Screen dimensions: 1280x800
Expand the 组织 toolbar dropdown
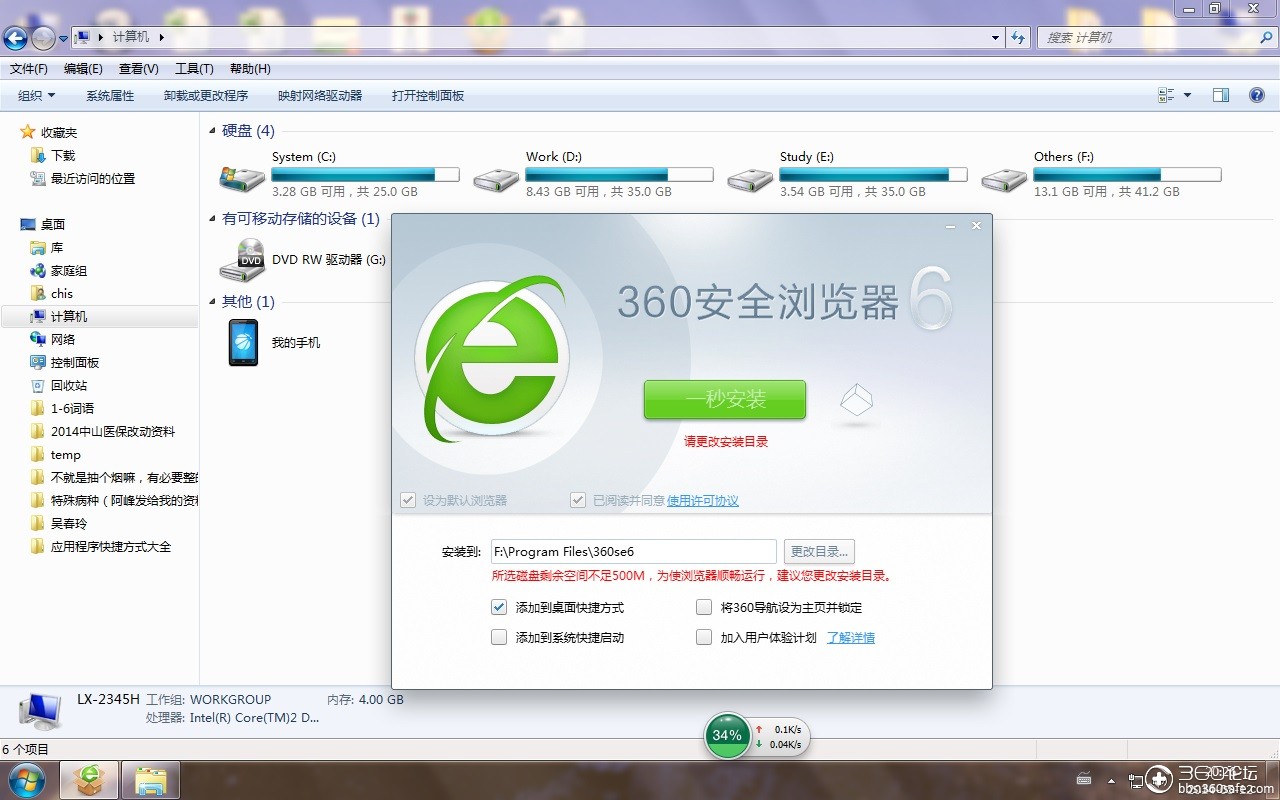coord(37,96)
